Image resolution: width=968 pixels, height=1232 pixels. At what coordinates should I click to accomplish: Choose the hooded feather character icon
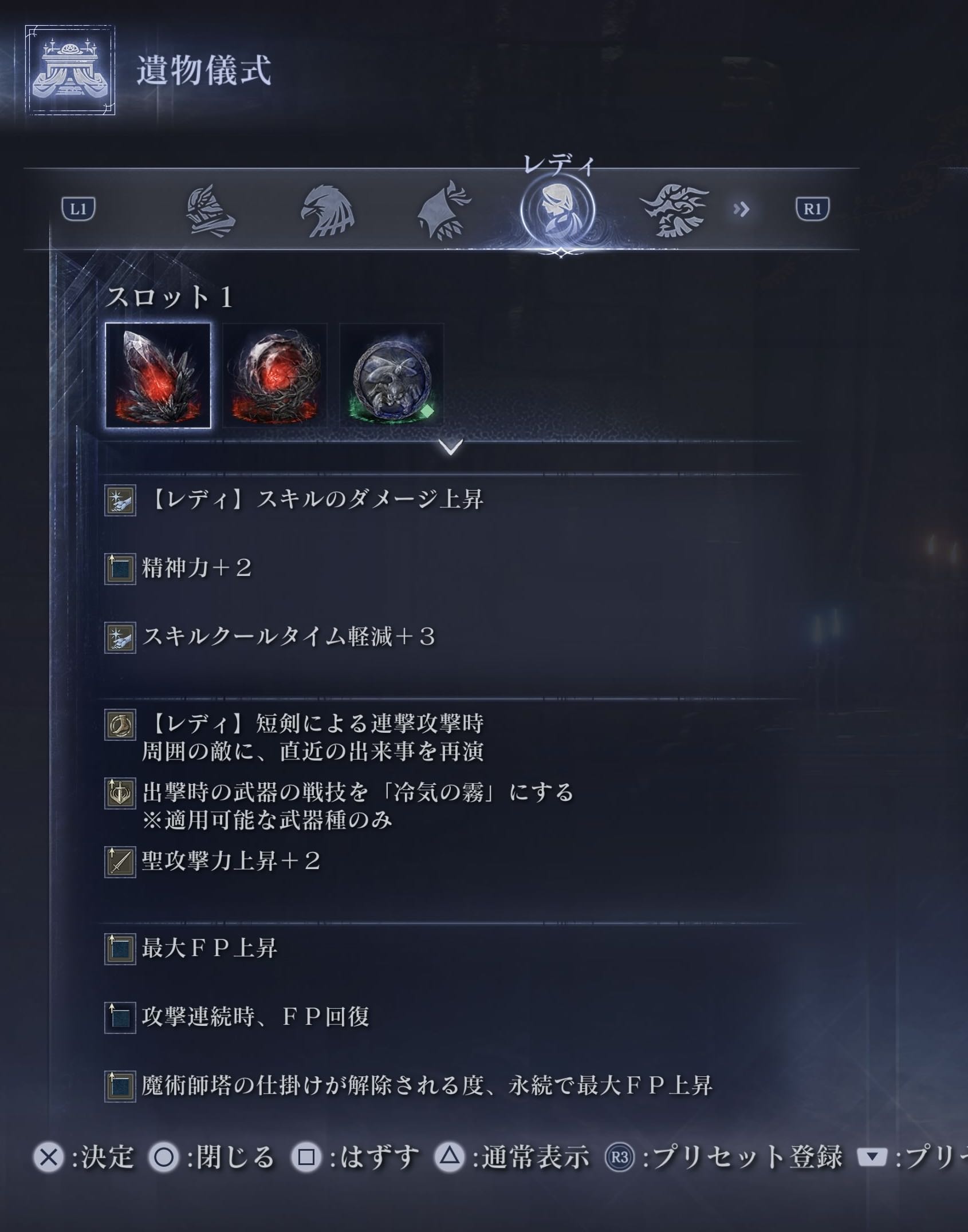coord(444,209)
